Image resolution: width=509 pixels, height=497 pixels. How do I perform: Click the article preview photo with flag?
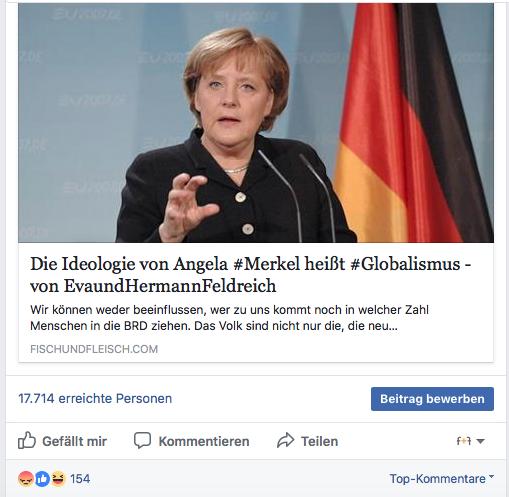256,123
